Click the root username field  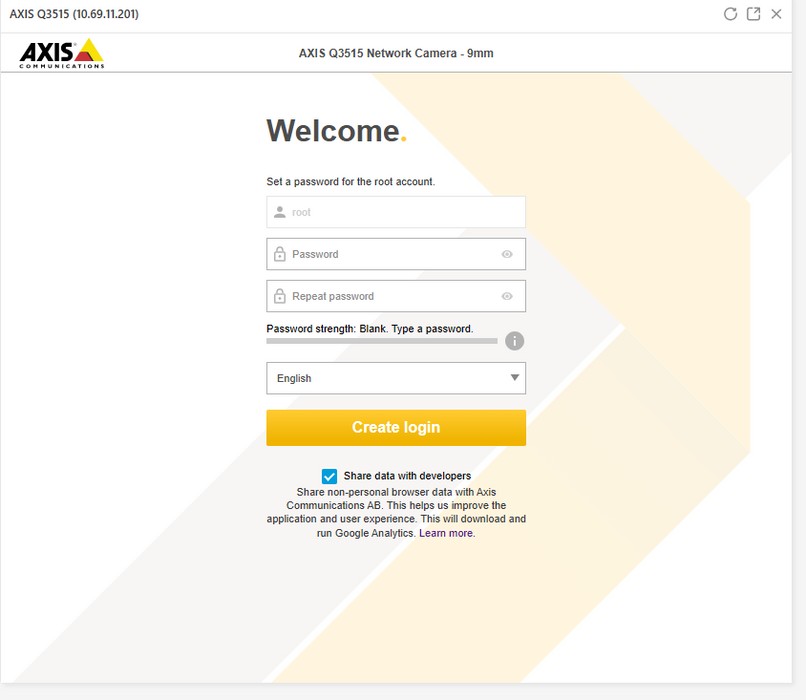tap(396, 212)
